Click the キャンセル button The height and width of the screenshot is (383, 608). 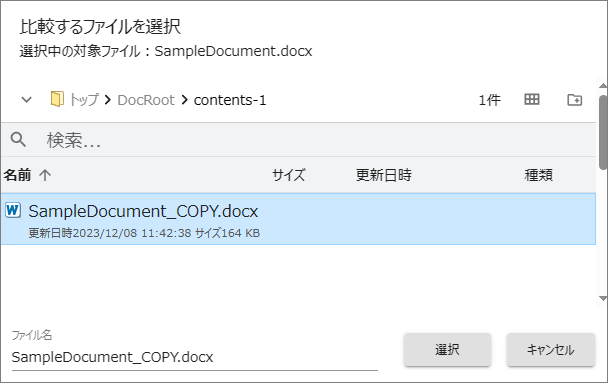pyautogui.click(x=551, y=350)
